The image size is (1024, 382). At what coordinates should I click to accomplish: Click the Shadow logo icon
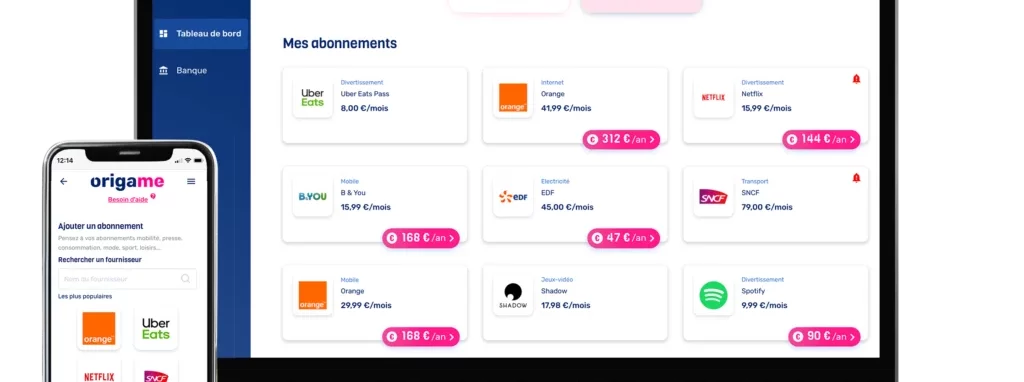[x=513, y=295]
